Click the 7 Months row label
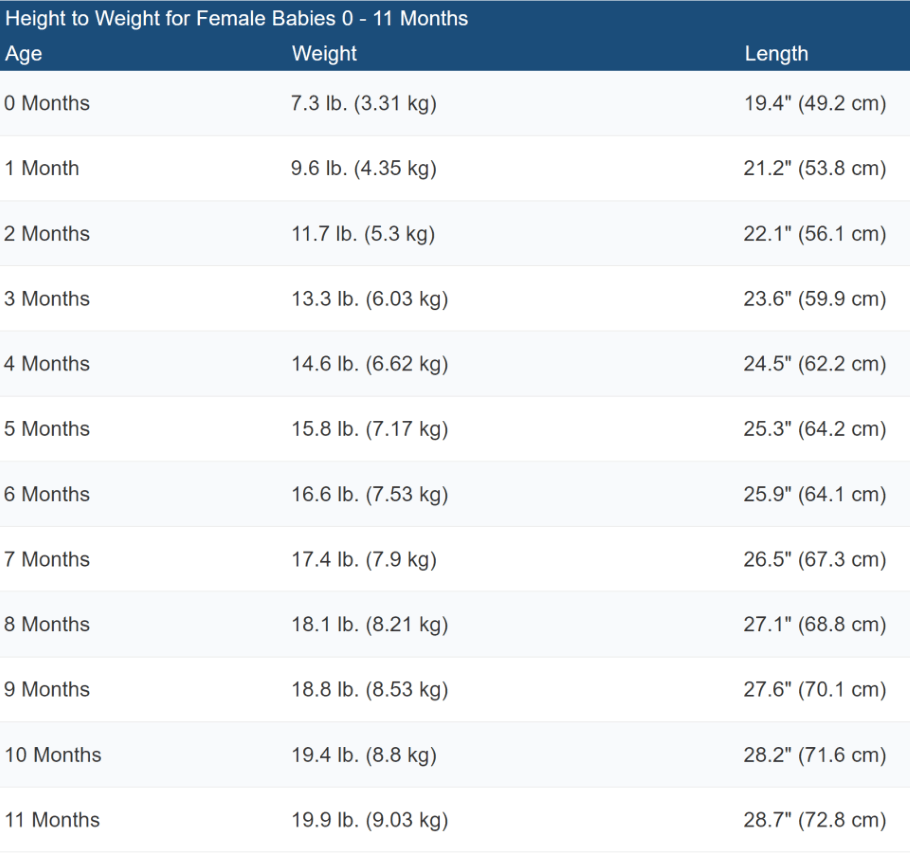Viewport: 910px width, 858px height. (47, 559)
